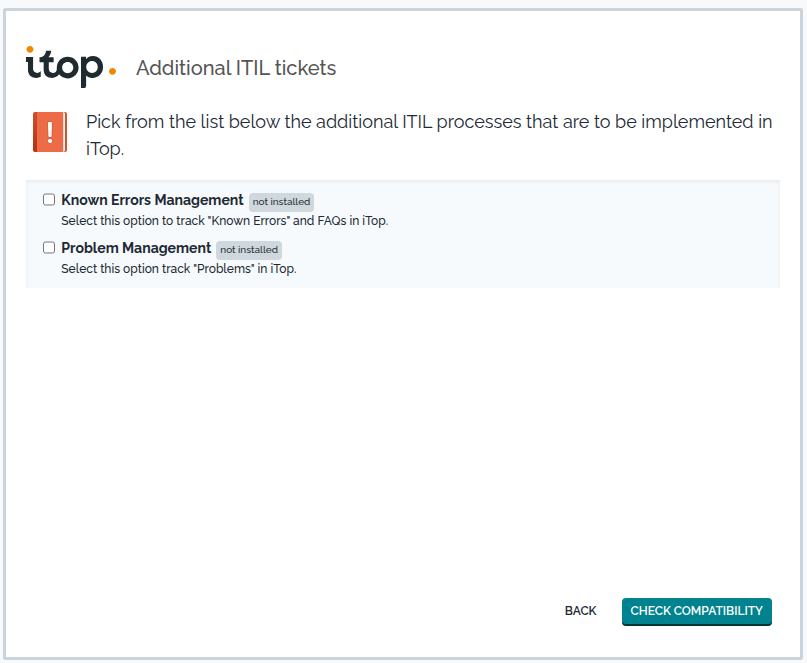Click the word 'iTop.' ending the instruction text

click(105, 149)
